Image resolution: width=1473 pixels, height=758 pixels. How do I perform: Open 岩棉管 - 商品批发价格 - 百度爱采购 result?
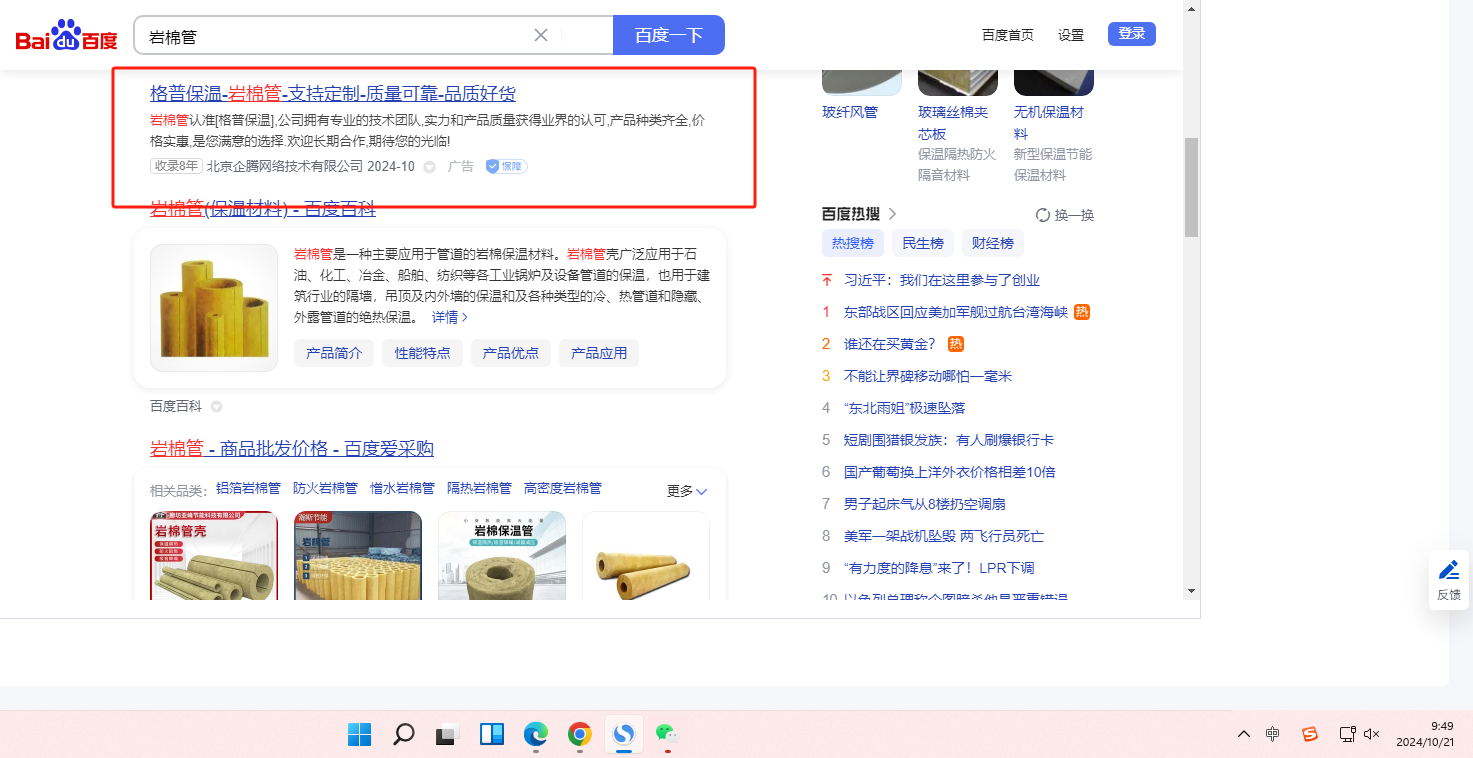tap(292, 449)
